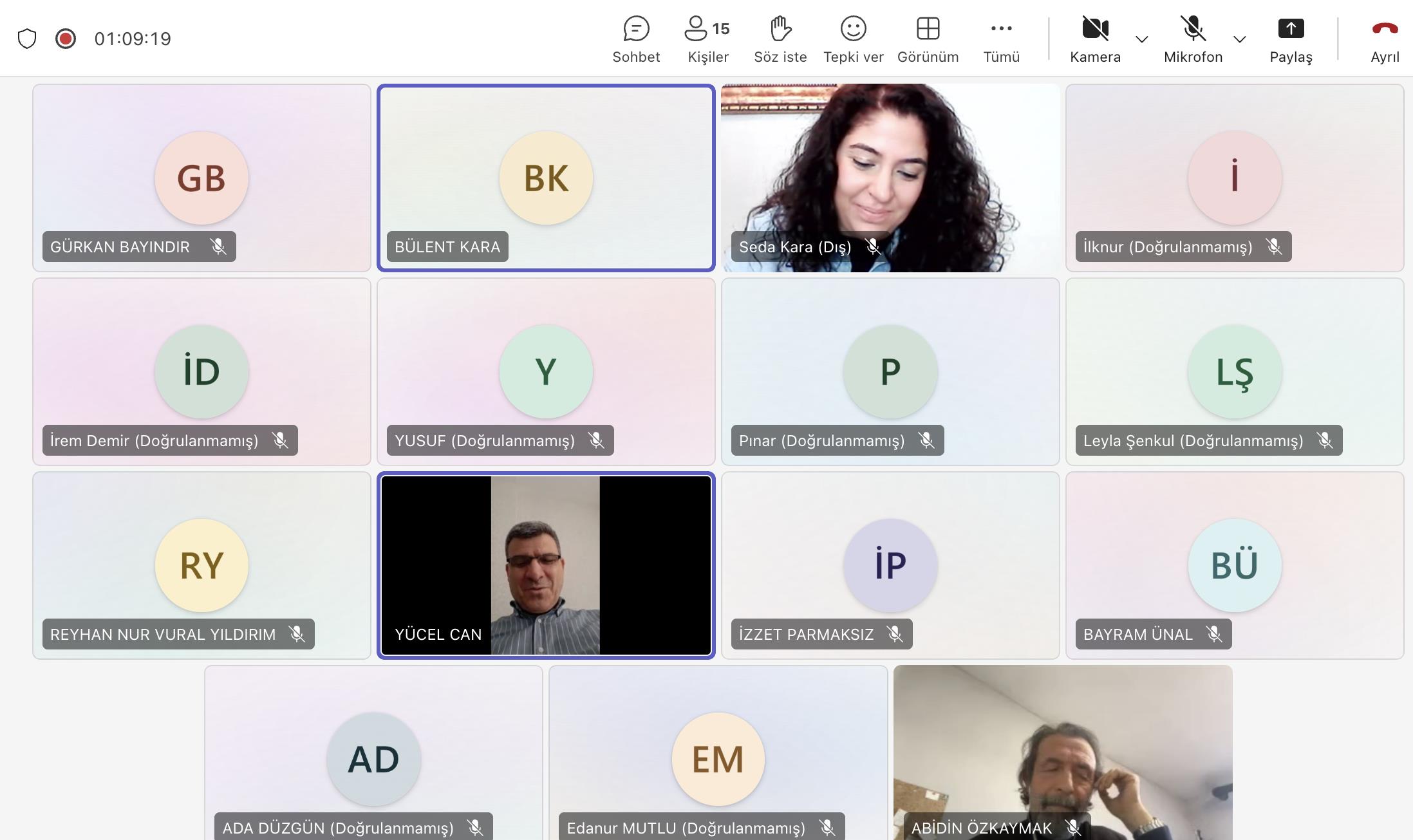
Task: Click the BÜLENT KARA name label
Action: [447, 247]
